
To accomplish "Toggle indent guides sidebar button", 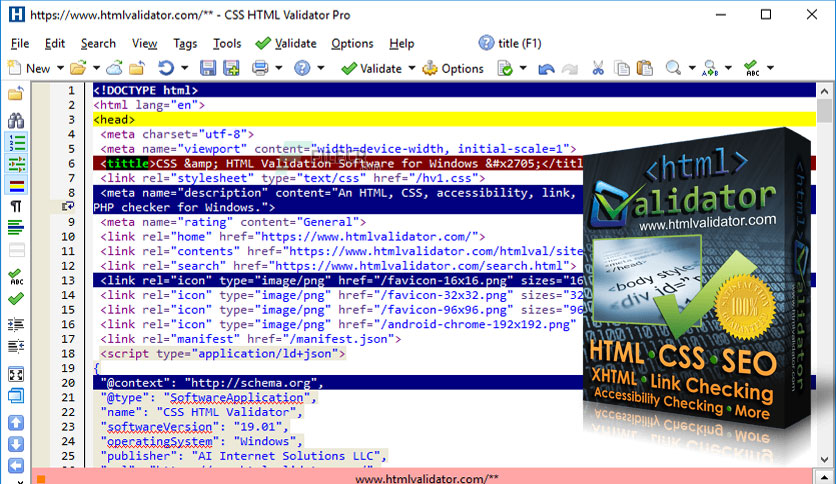I will (16, 164).
